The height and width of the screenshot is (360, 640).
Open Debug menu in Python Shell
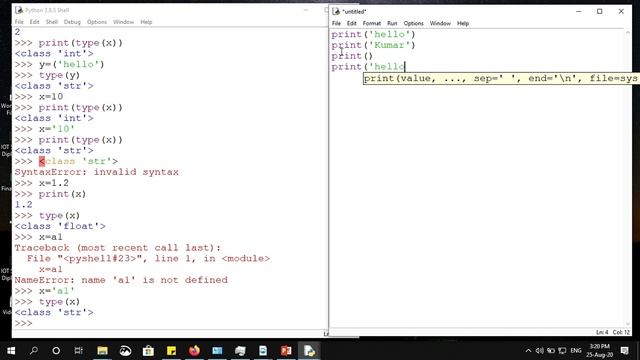(x=72, y=22)
